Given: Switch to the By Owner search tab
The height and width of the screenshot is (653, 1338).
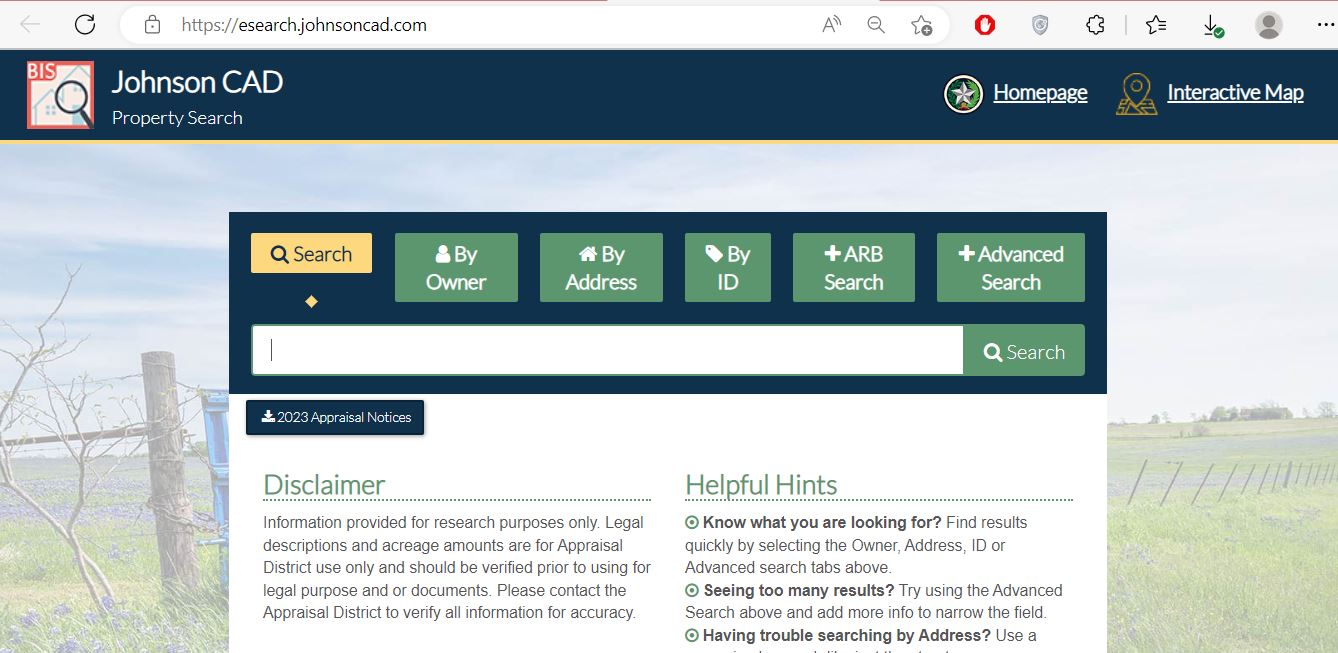Looking at the screenshot, I should click(x=456, y=268).
